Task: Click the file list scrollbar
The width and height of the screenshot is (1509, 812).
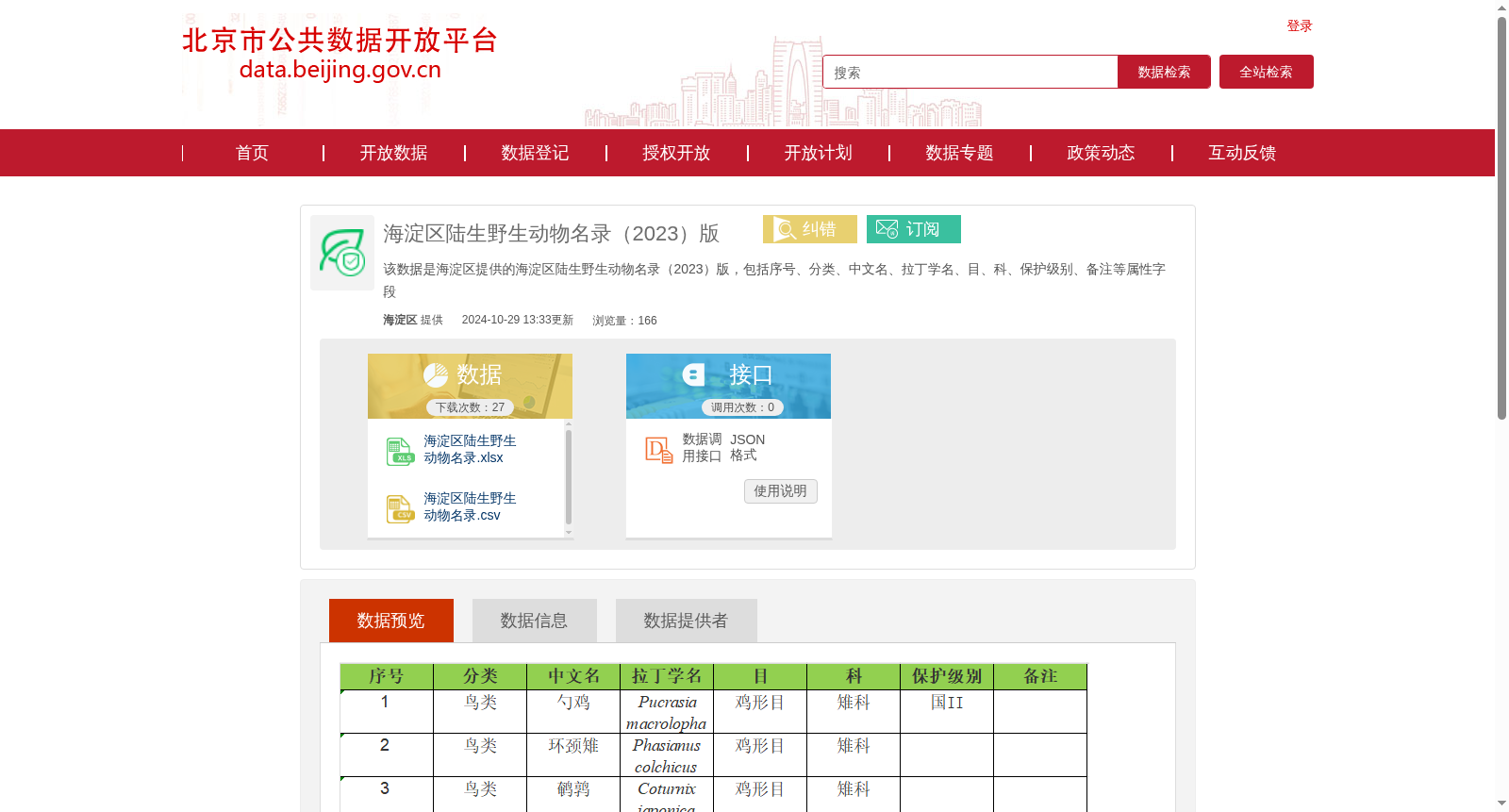Action: tap(569, 476)
